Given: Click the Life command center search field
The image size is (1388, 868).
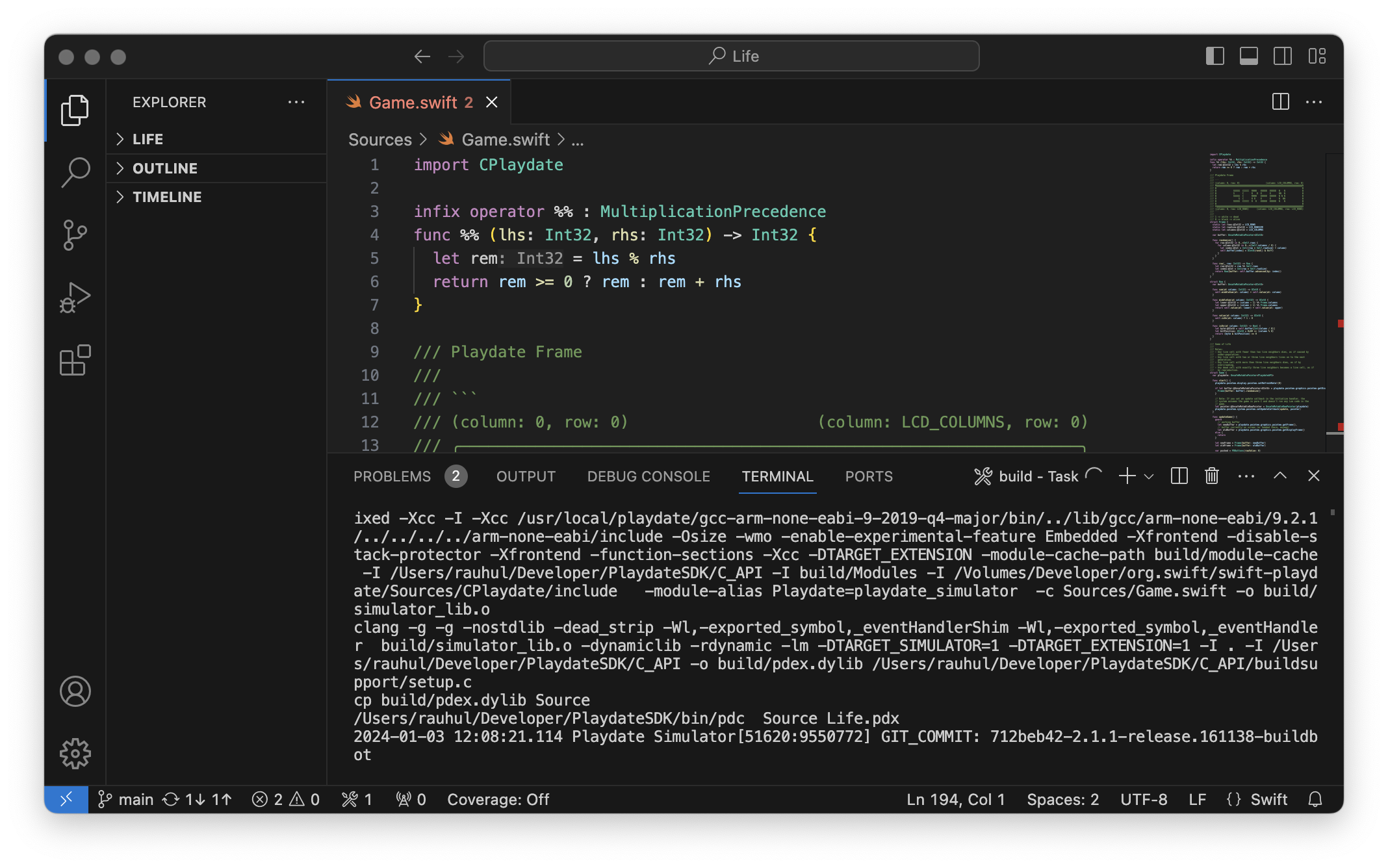Looking at the screenshot, I should [732, 57].
